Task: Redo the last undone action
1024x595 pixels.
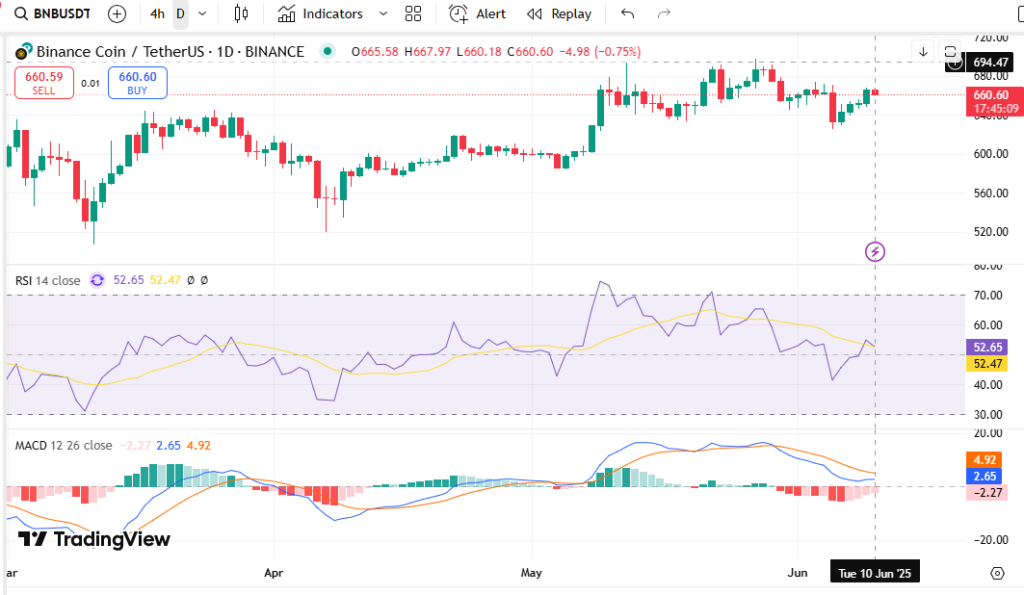Action: tap(664, 14)
